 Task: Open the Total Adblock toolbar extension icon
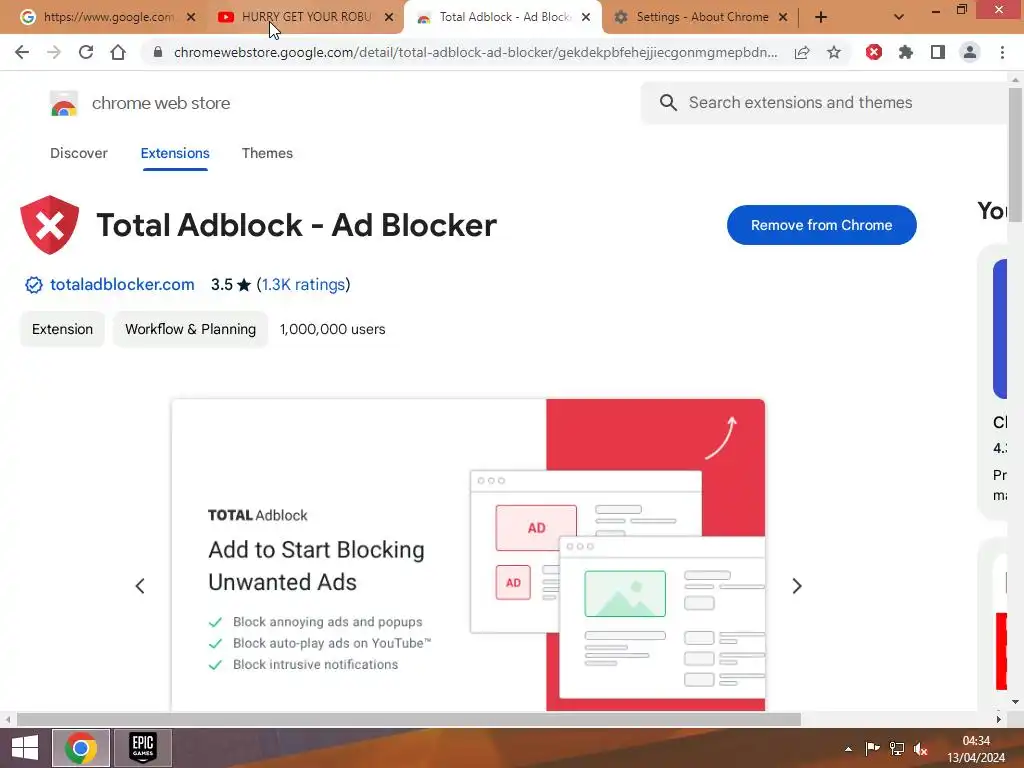pos(874,52)
